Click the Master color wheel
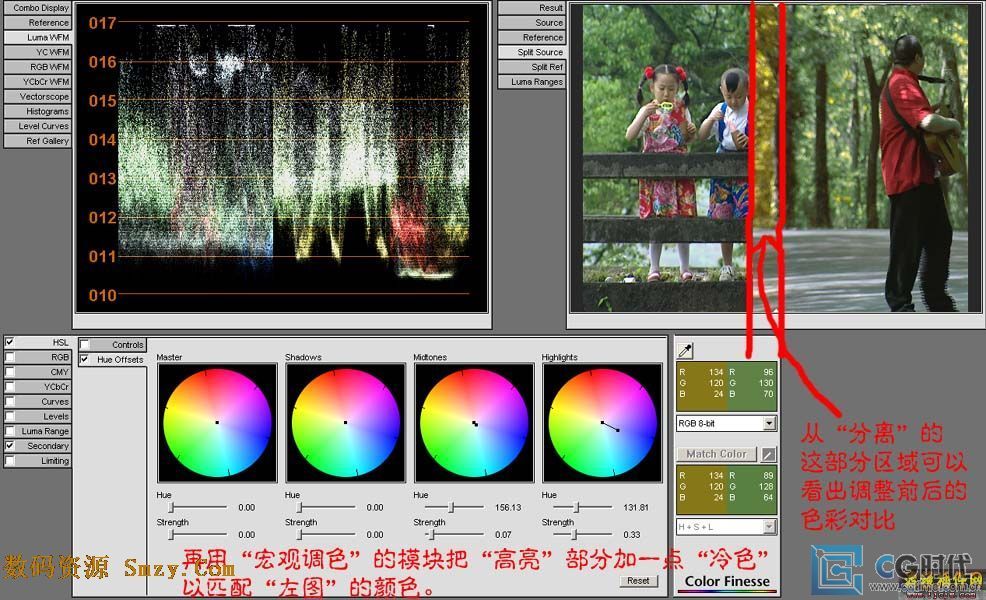986x600 pixels. 217,423
